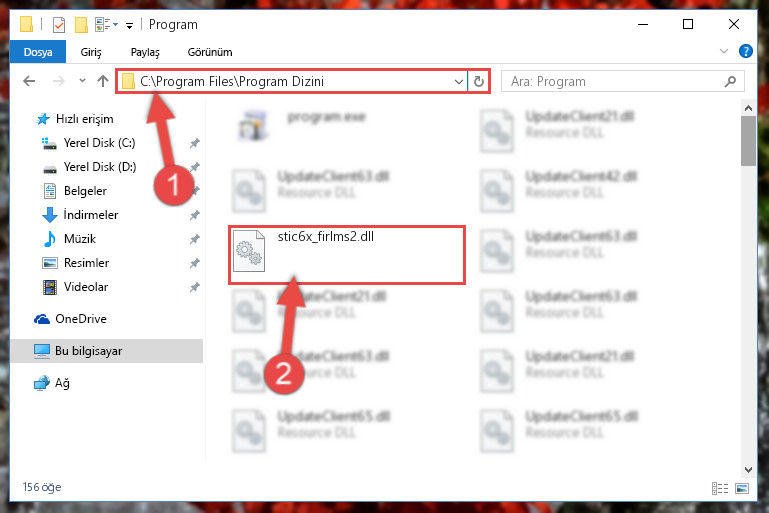
Task: Click the search magnifier icon
Action: [x=730, y=81]
